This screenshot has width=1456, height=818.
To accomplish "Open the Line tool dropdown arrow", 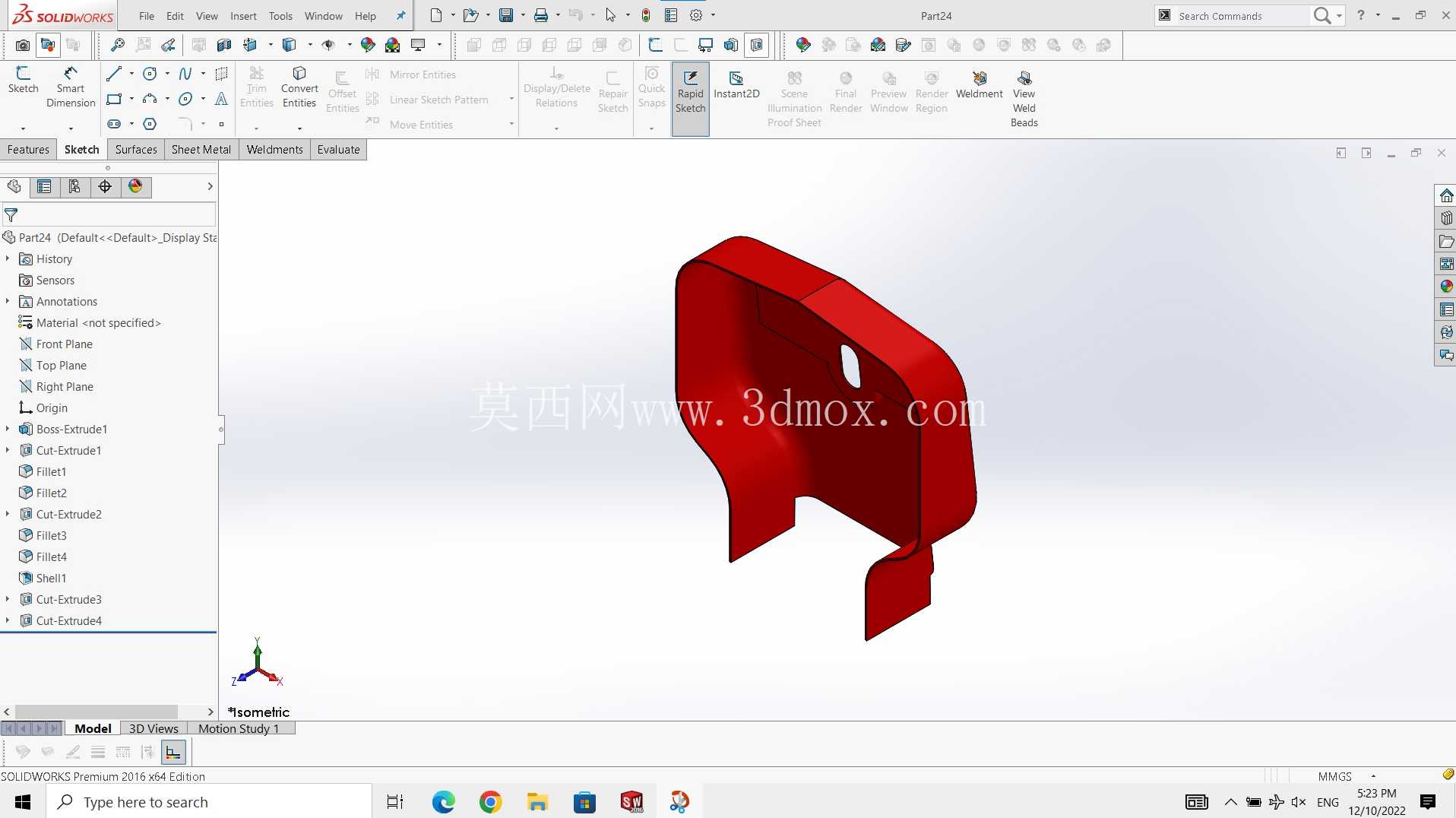I will (131, 74).
